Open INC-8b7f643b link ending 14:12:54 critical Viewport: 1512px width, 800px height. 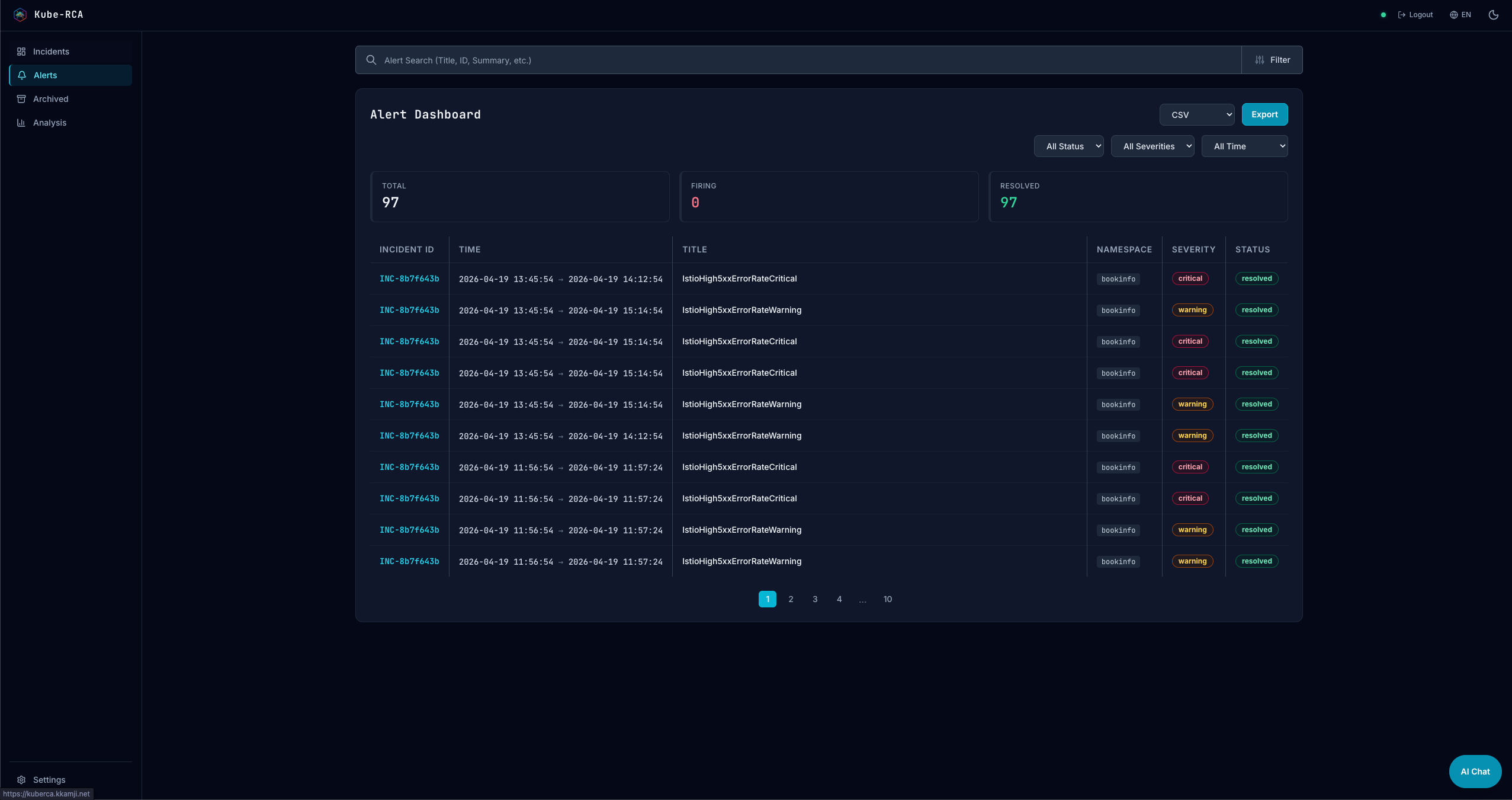409,279
